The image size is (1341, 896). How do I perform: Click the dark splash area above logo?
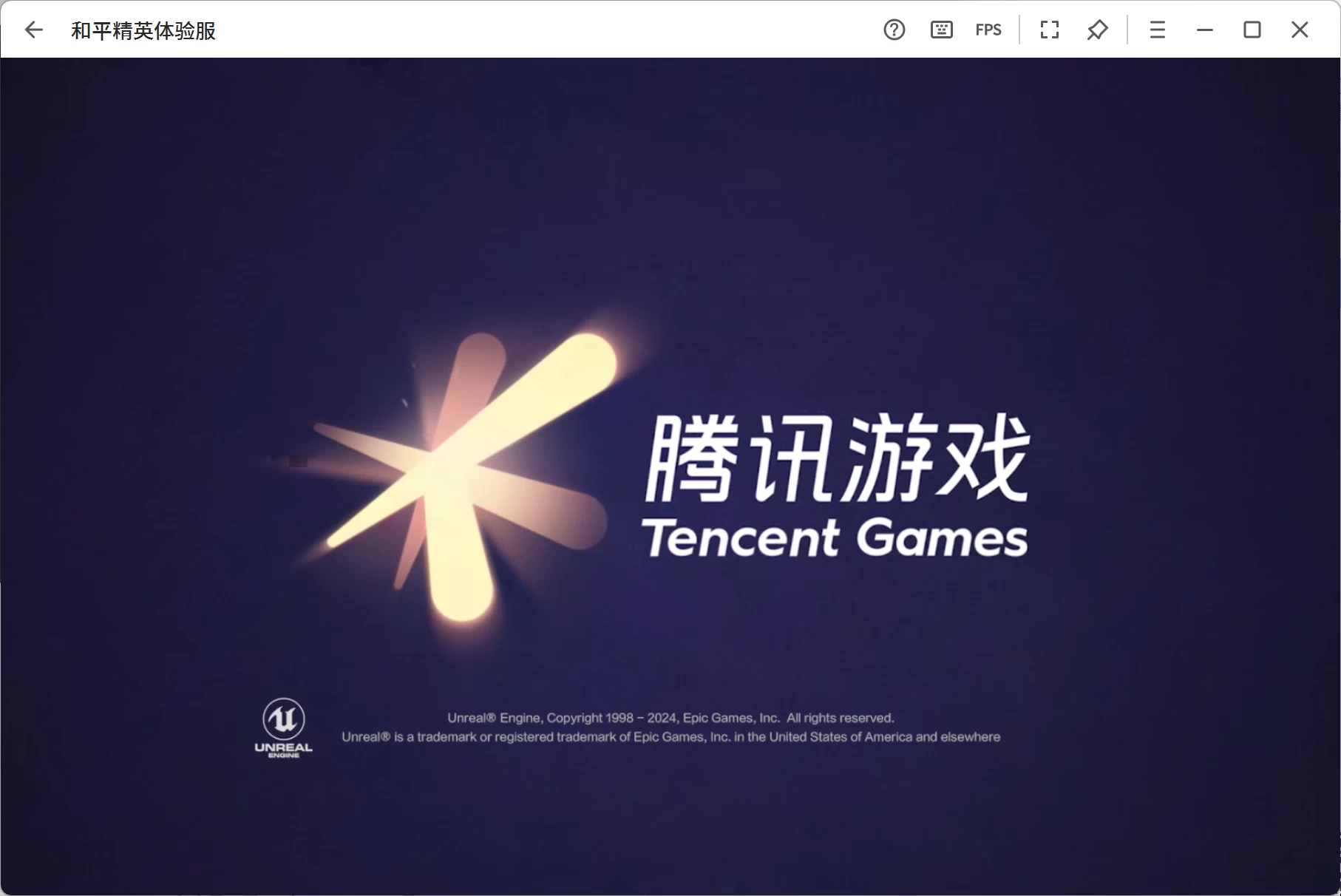point(665,185)
